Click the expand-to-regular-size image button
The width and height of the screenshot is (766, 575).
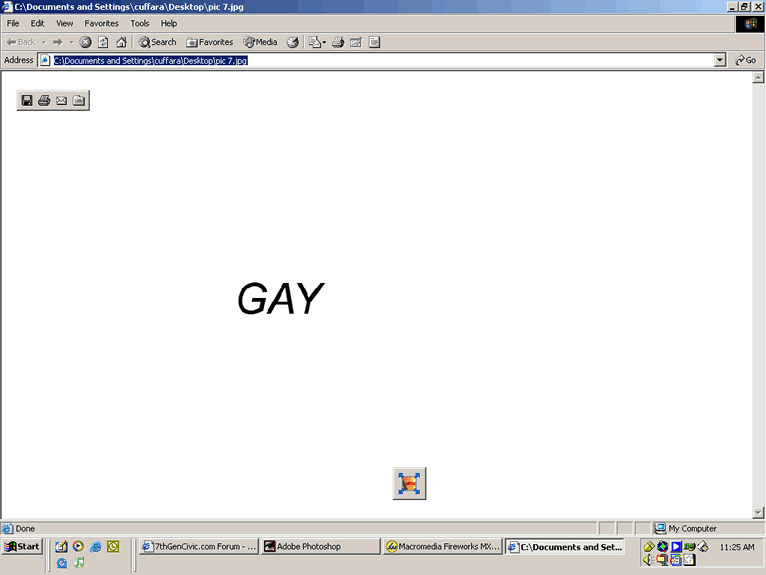tap(409, 484)
